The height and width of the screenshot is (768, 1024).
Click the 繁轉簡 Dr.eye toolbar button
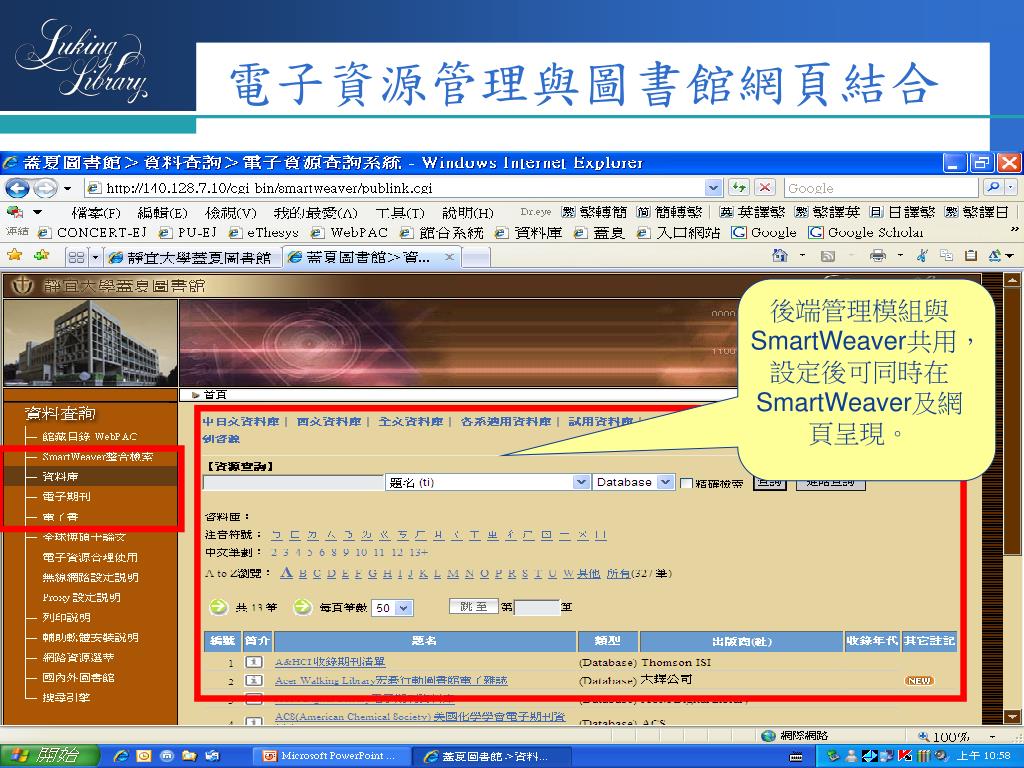594,212
